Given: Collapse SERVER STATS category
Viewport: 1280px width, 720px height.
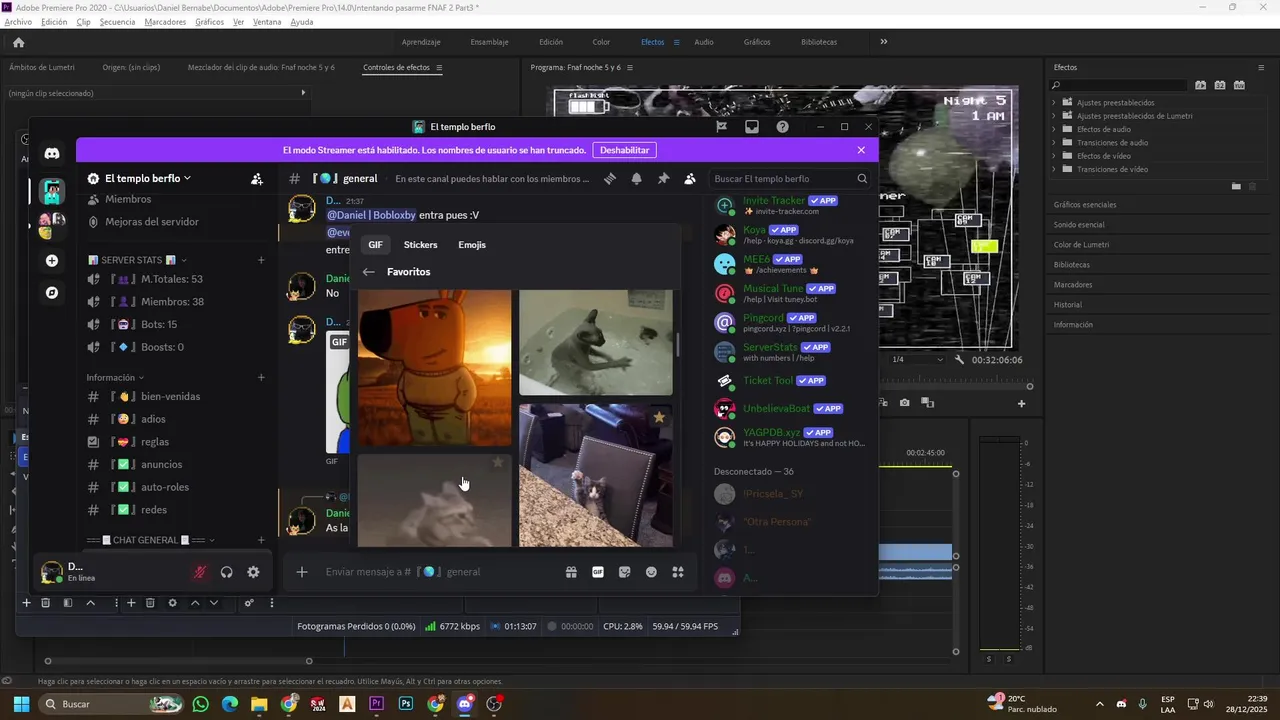Looking at the screenshot, I should 138,260.
